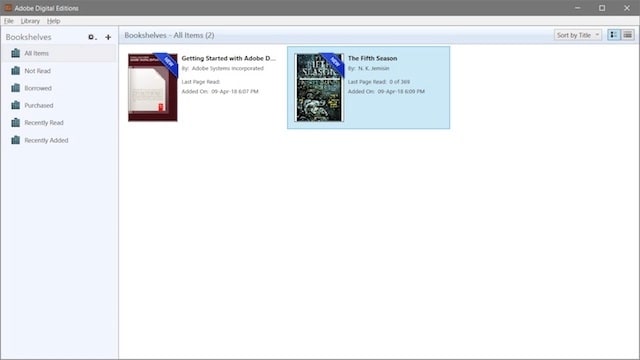Image resolution: width=640 pixels, height=360 pixels.
Task: Switch to list view
Action: (x=627, y=35)
